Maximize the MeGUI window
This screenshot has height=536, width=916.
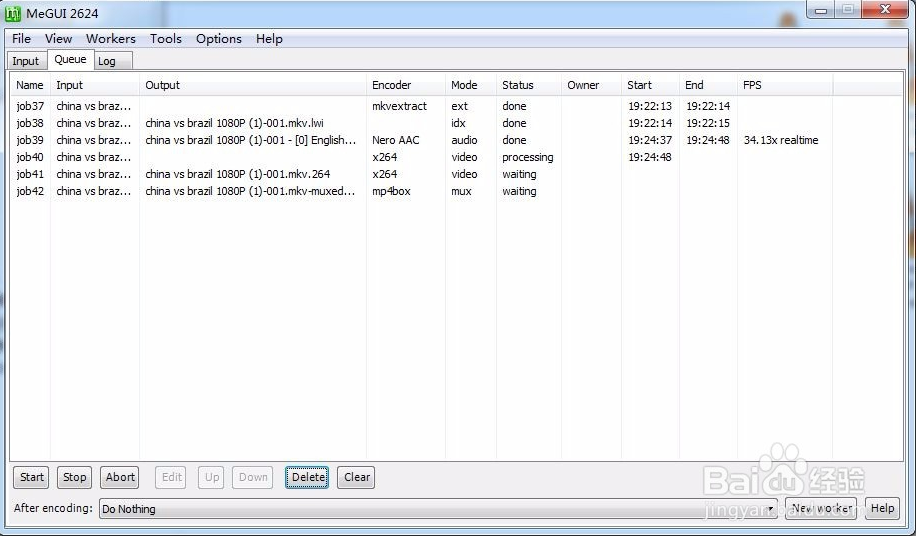pos(848,10)
